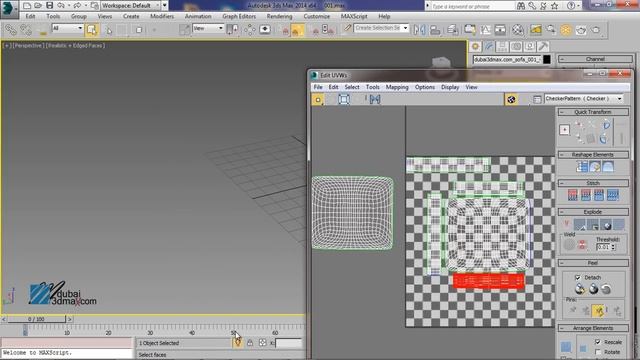Open the Tools menu in Edit UVWs window
The height and width of the screenshot is (360, 640).
(x=372, y=87)
